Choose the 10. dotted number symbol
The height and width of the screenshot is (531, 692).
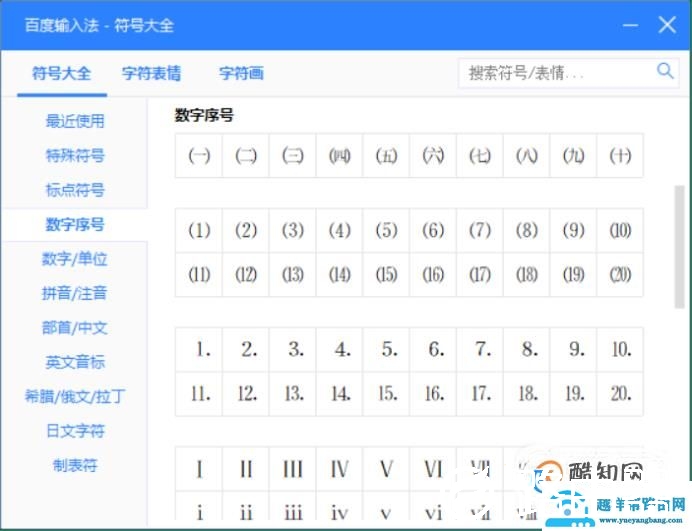click(620, 350)
